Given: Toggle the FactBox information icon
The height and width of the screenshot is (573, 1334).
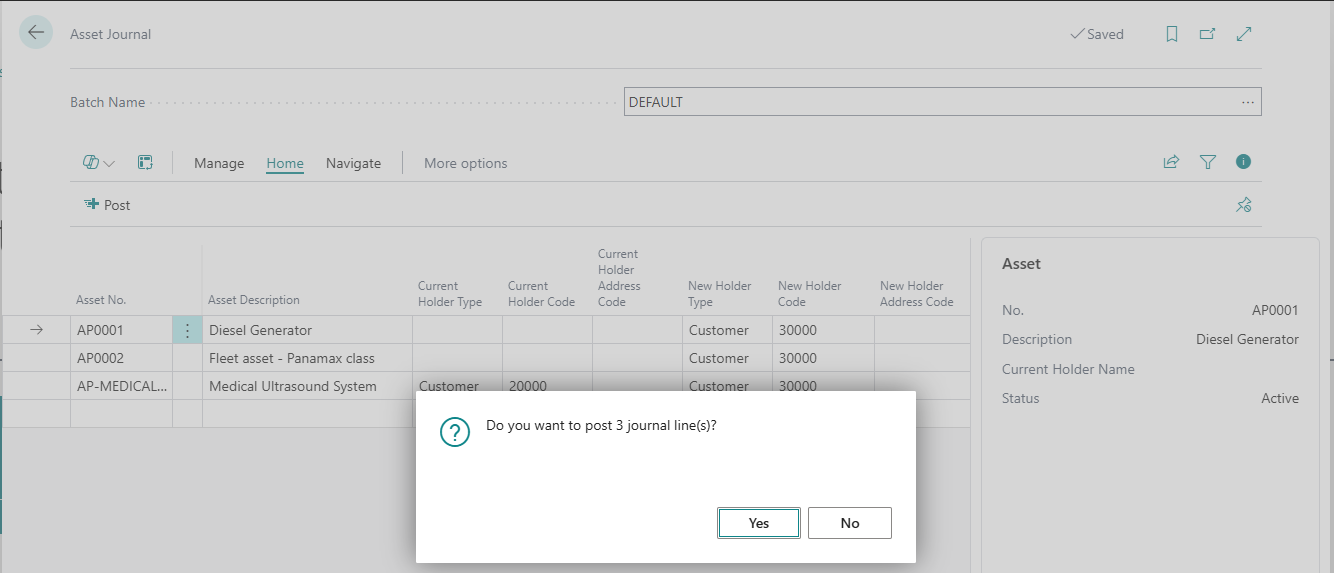Looking at the screenshot, I should [1244, 162].
